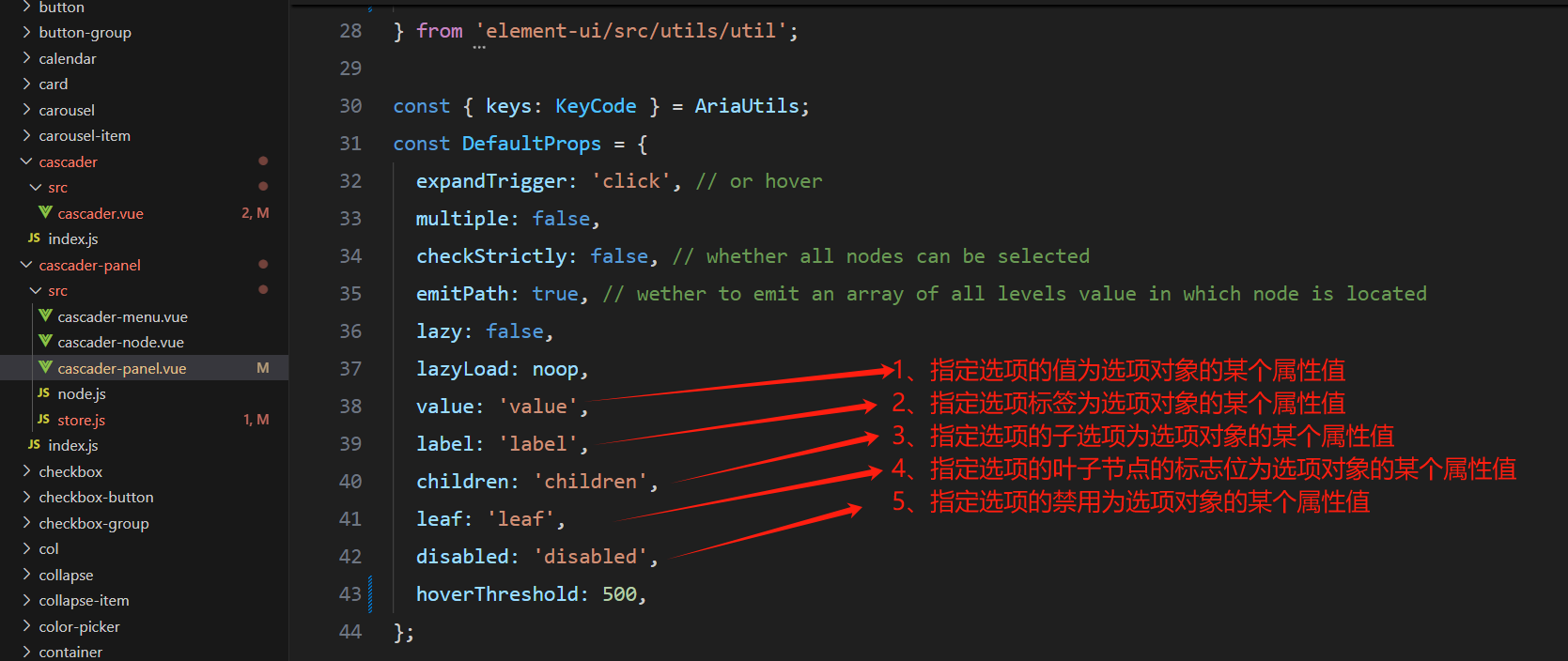The height and width of the screenshot is (661, 1568).
Task: Place cursor on hoverThreshold property
Action: (x=497, y=594)
